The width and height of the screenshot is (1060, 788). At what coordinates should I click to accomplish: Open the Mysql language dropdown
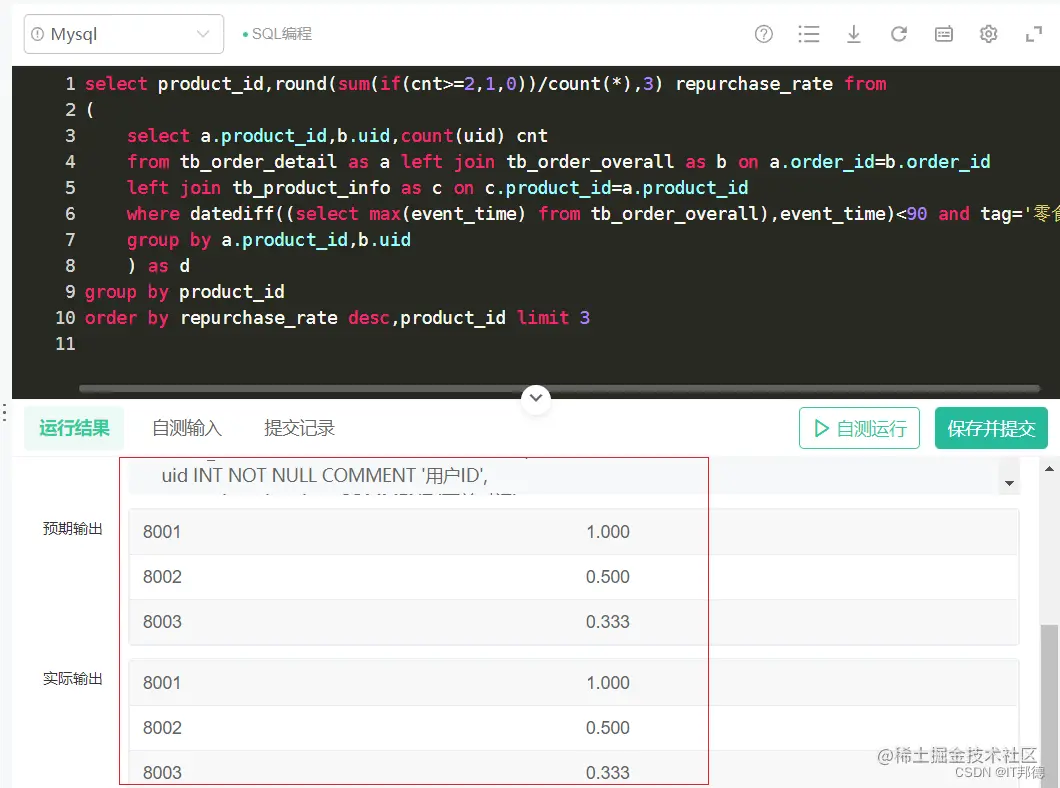124,34
